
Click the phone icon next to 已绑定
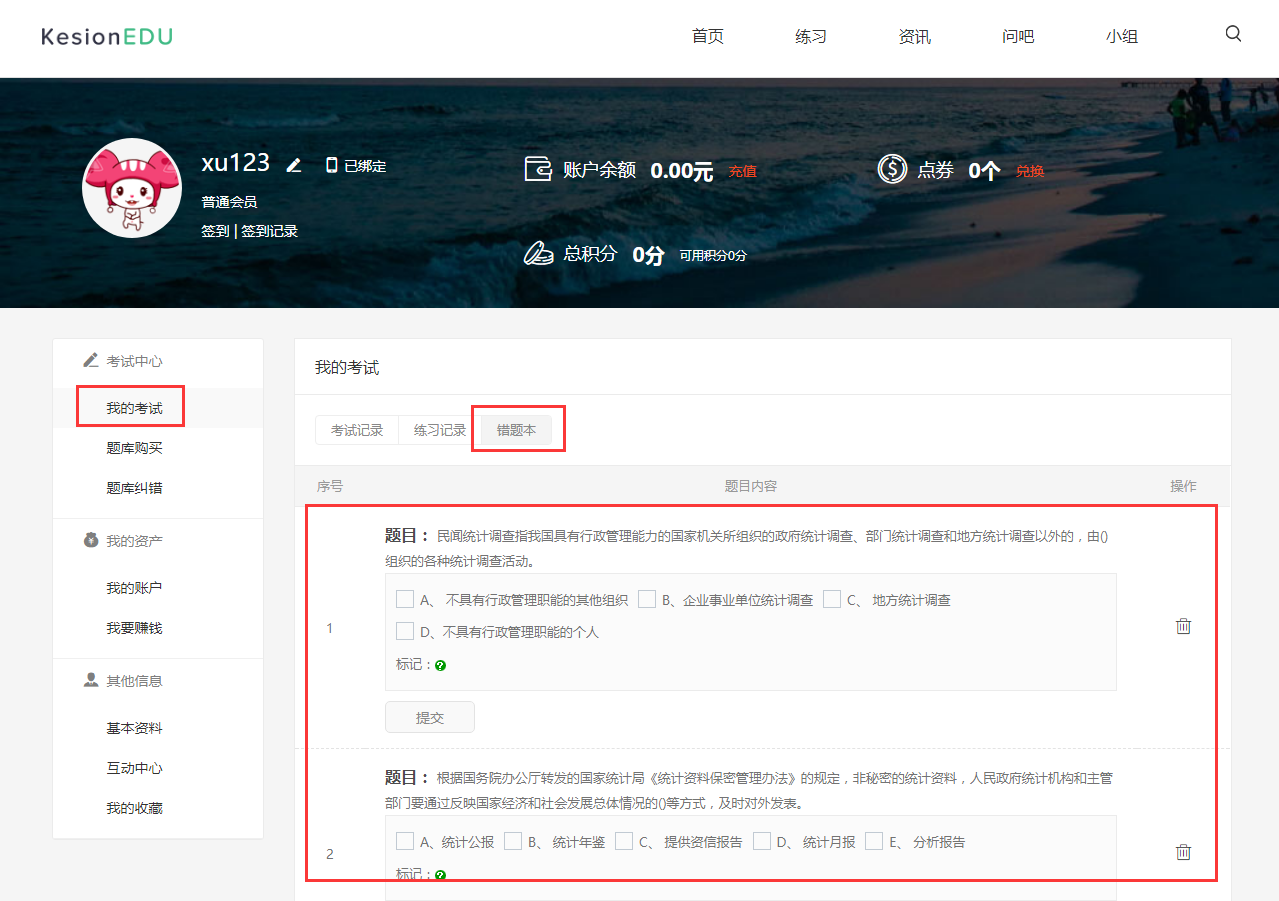click(331, 165)
